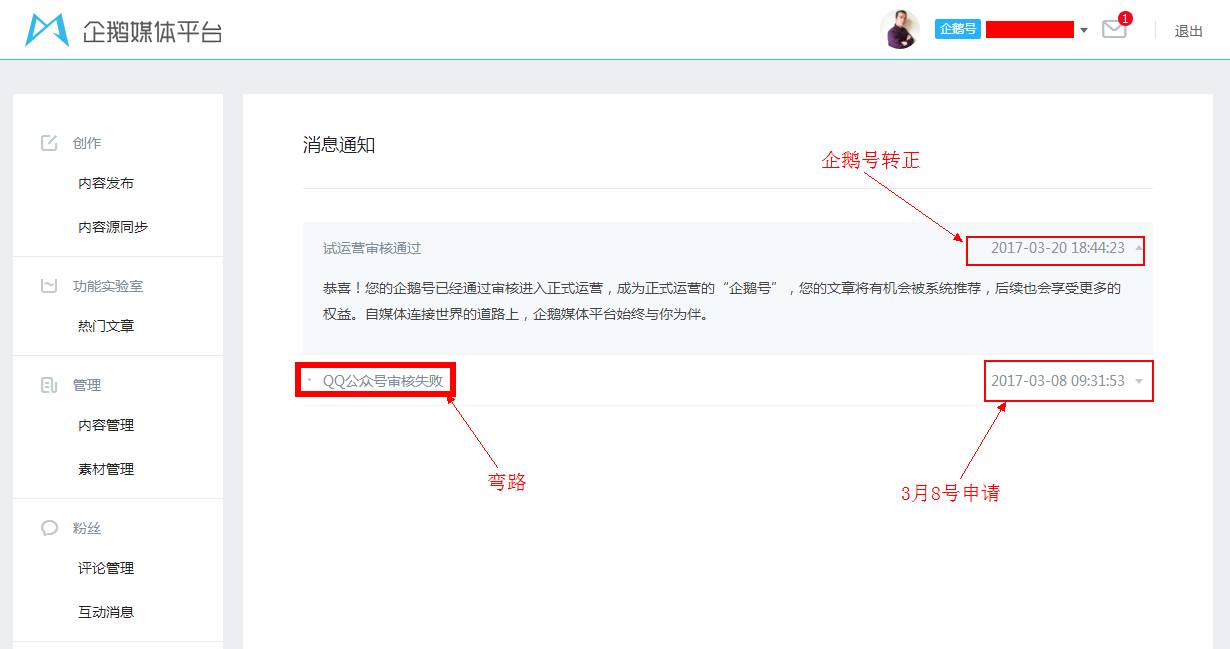Click the user avatar thumbnail
Image resolution: width=1230 pixels, height=649 pixels.
click(x=901, y=29)
